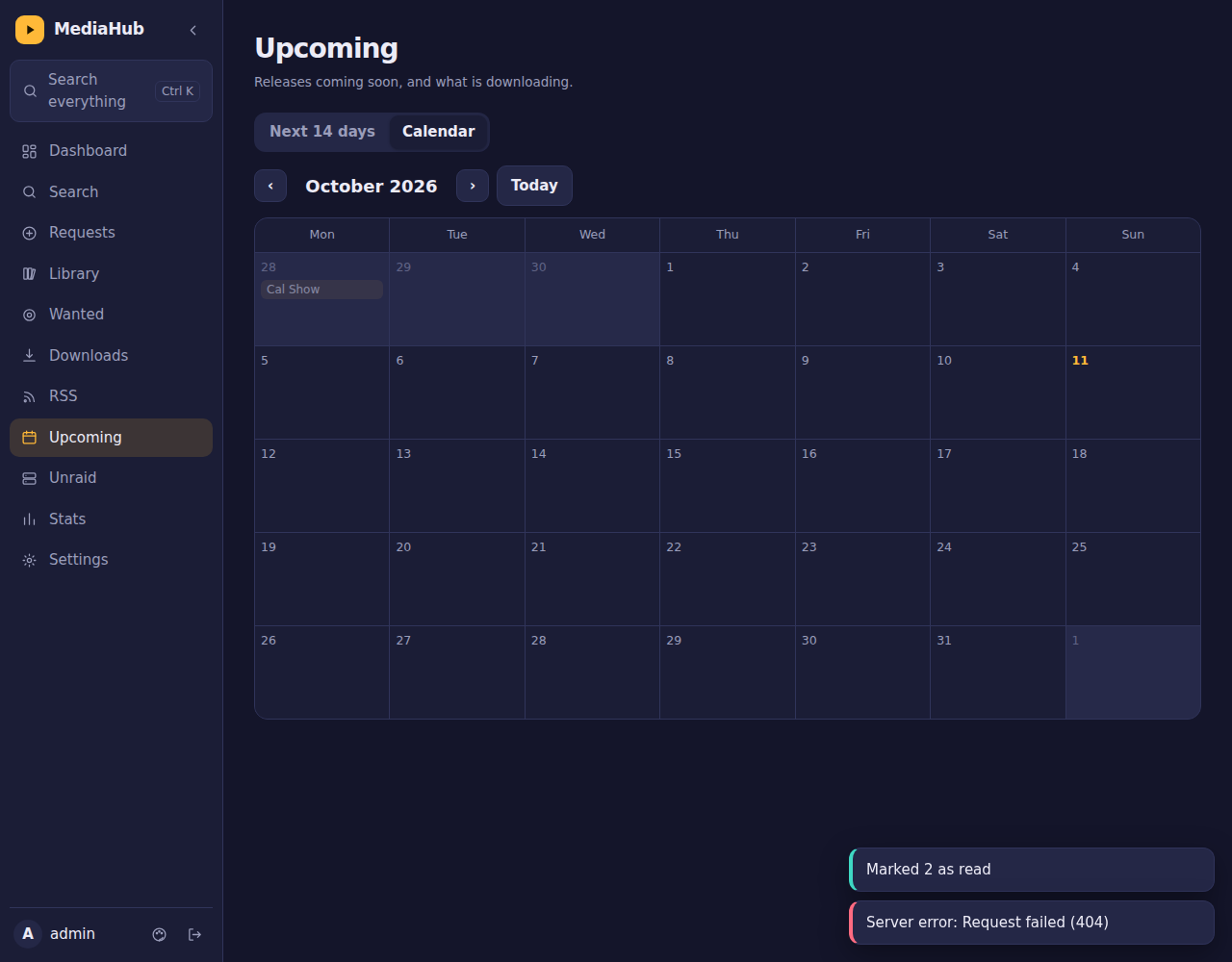Go to next month

click(473, 186)
